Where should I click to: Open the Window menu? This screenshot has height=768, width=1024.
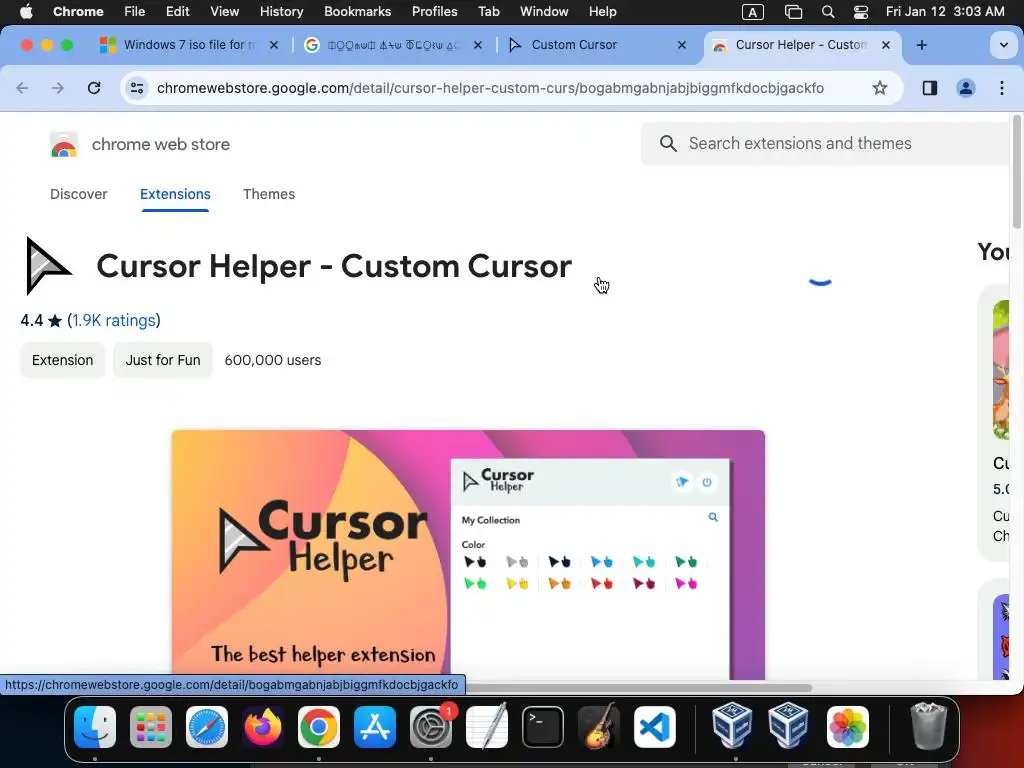click(544, 11)
